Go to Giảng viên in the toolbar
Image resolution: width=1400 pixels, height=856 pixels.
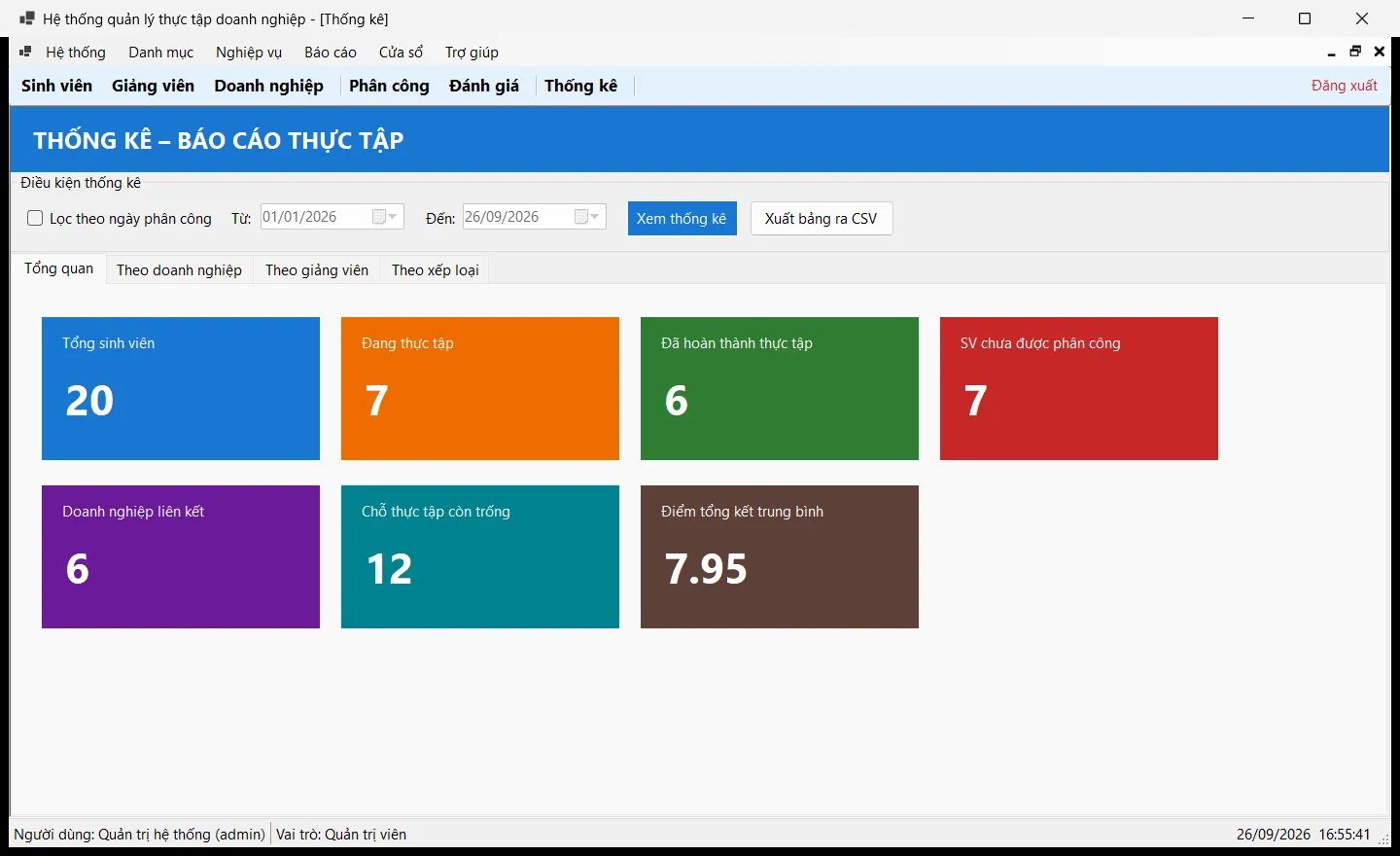coord(154,86)
